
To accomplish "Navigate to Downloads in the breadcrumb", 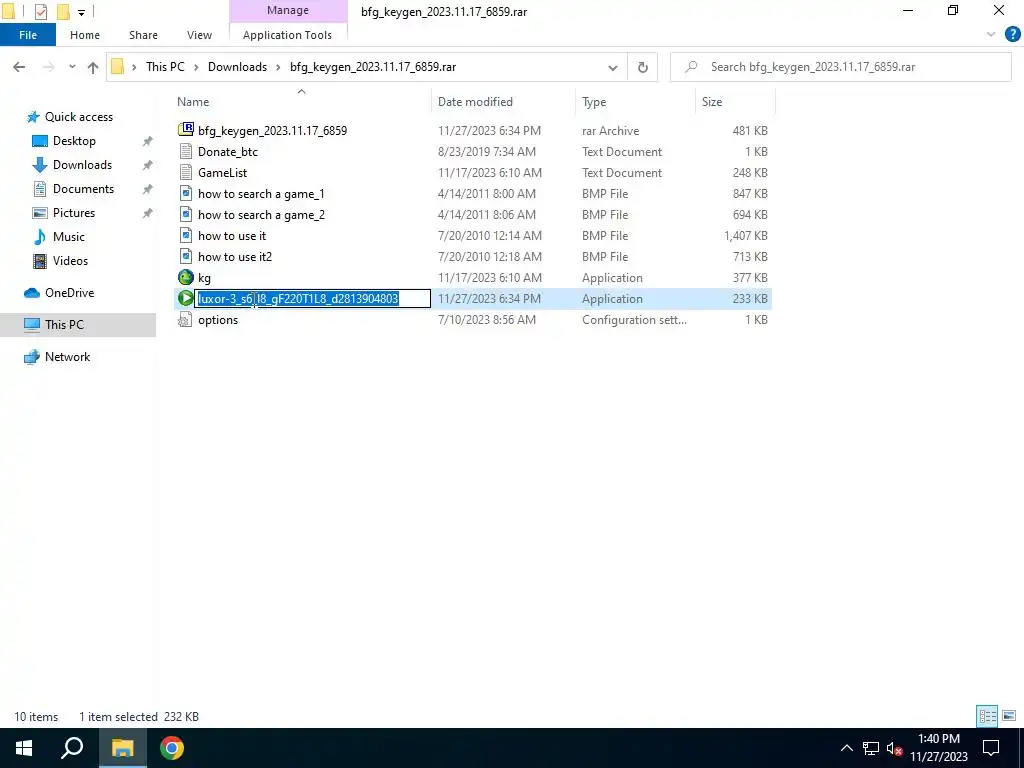I will (x=237, y=67).
